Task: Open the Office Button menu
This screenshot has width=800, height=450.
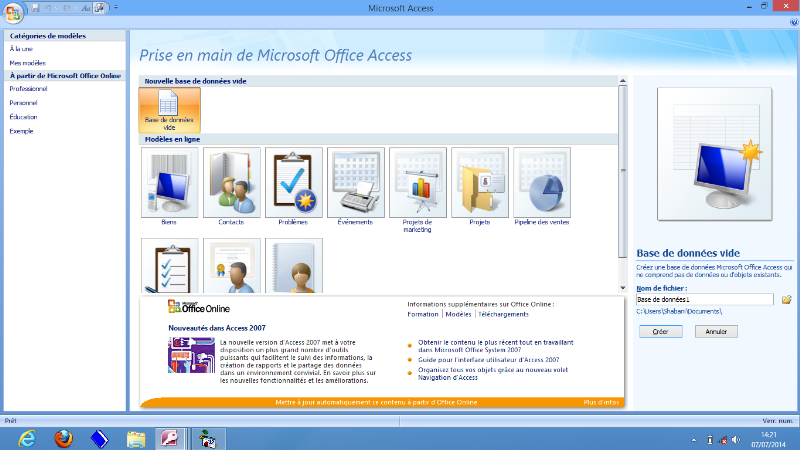Action: pyautogui.click(x=13, y=12)
